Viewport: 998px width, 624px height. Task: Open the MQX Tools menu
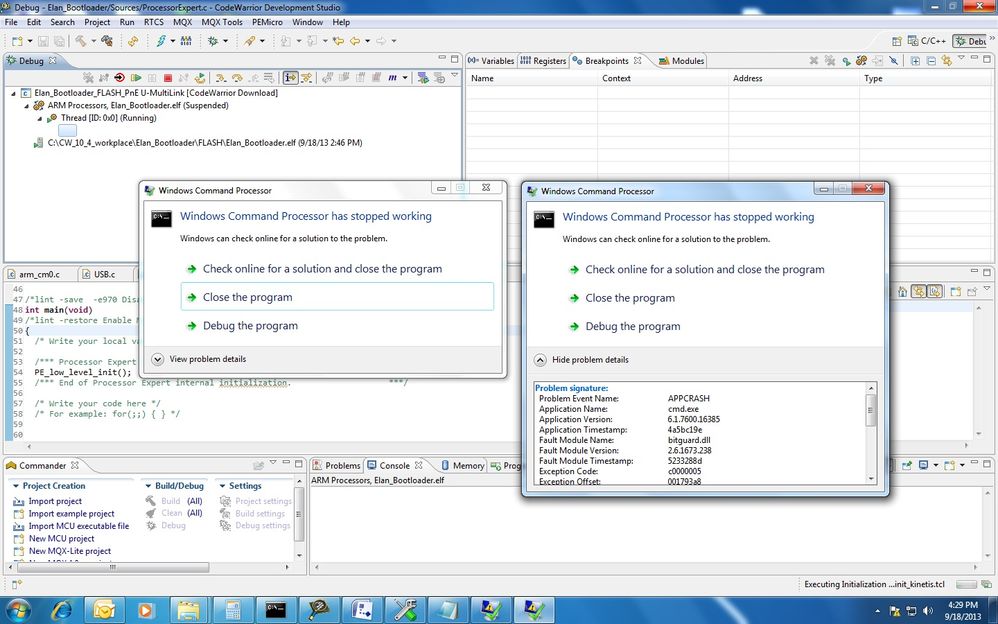point(221,22)
